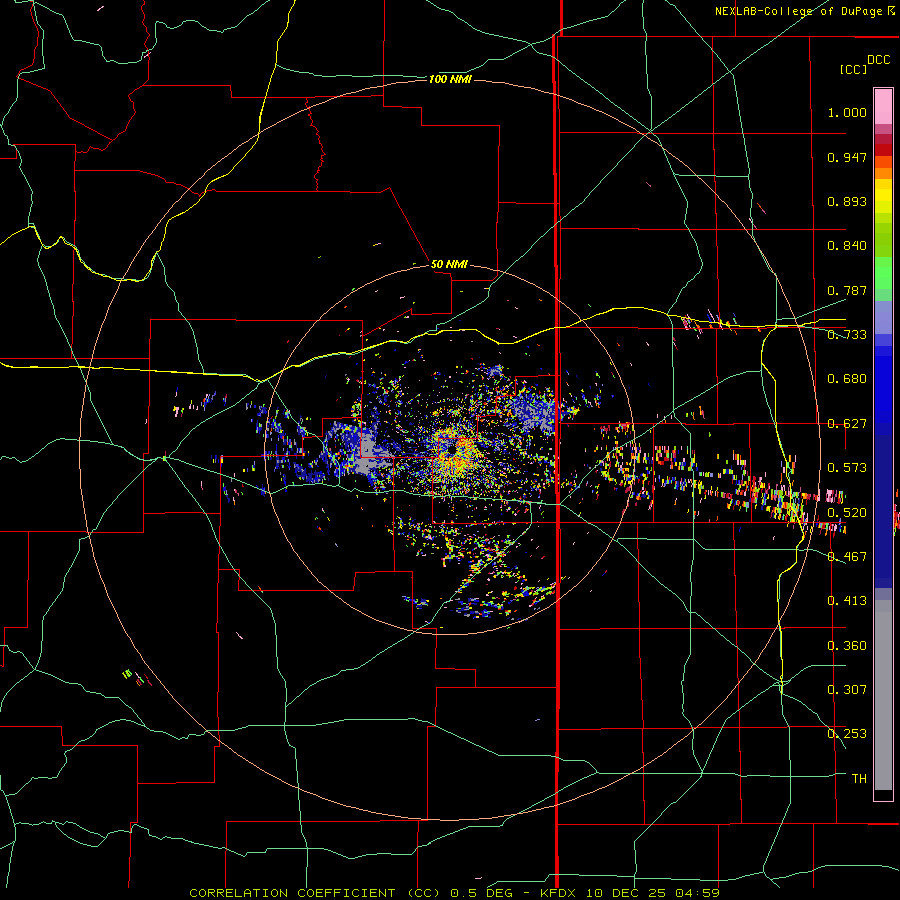Select the 0.733 legend value
900x900 pixels.
tap(847, 335)
